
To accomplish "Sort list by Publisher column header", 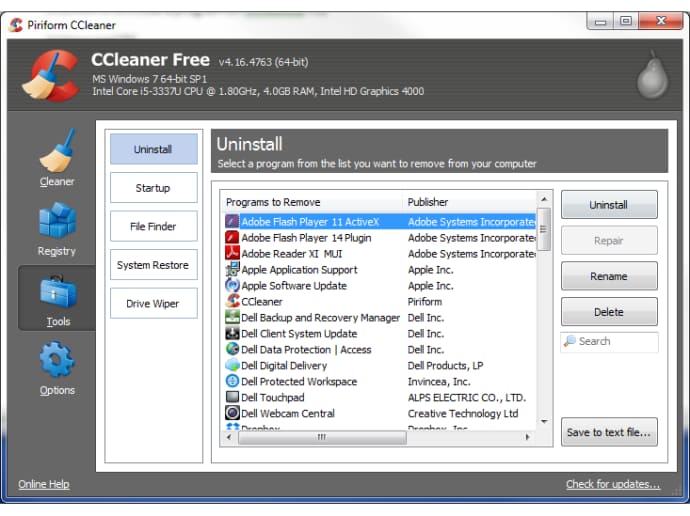I will click(x=468, y=202).
